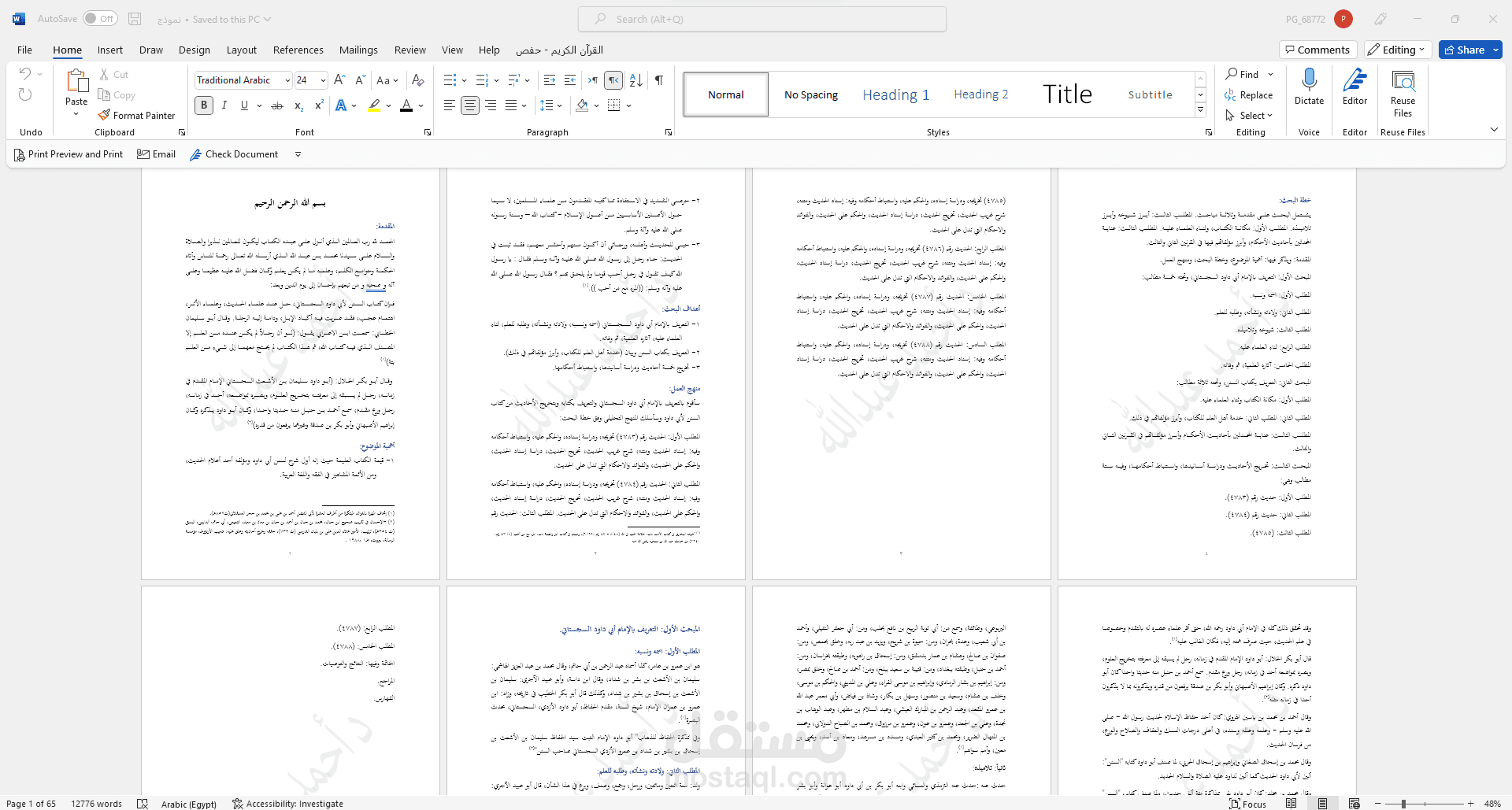
Task: Click Increase Indent icon
Action: coord(570,80)
